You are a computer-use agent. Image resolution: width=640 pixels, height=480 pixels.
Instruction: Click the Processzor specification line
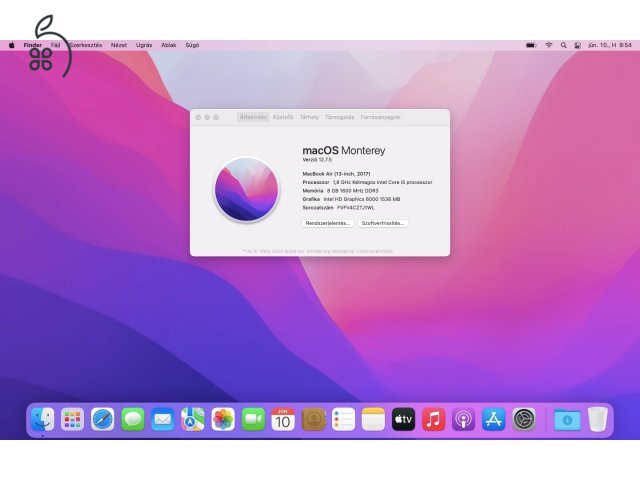[367, 182]
